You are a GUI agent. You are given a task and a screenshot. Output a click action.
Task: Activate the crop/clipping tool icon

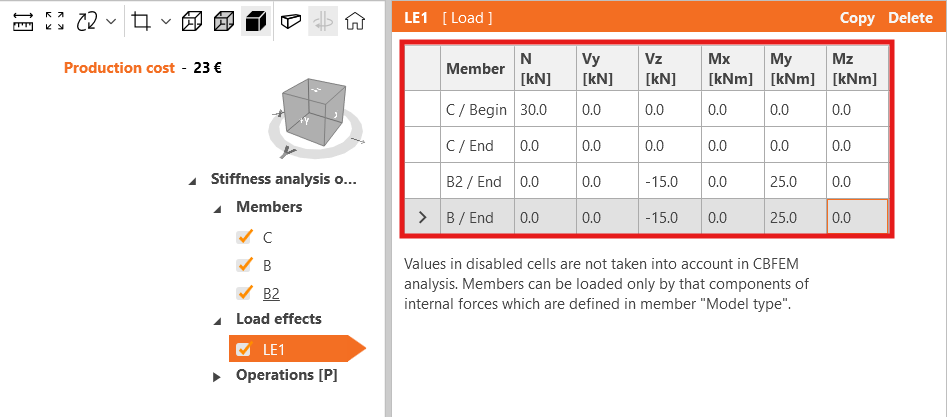point(141,20)
